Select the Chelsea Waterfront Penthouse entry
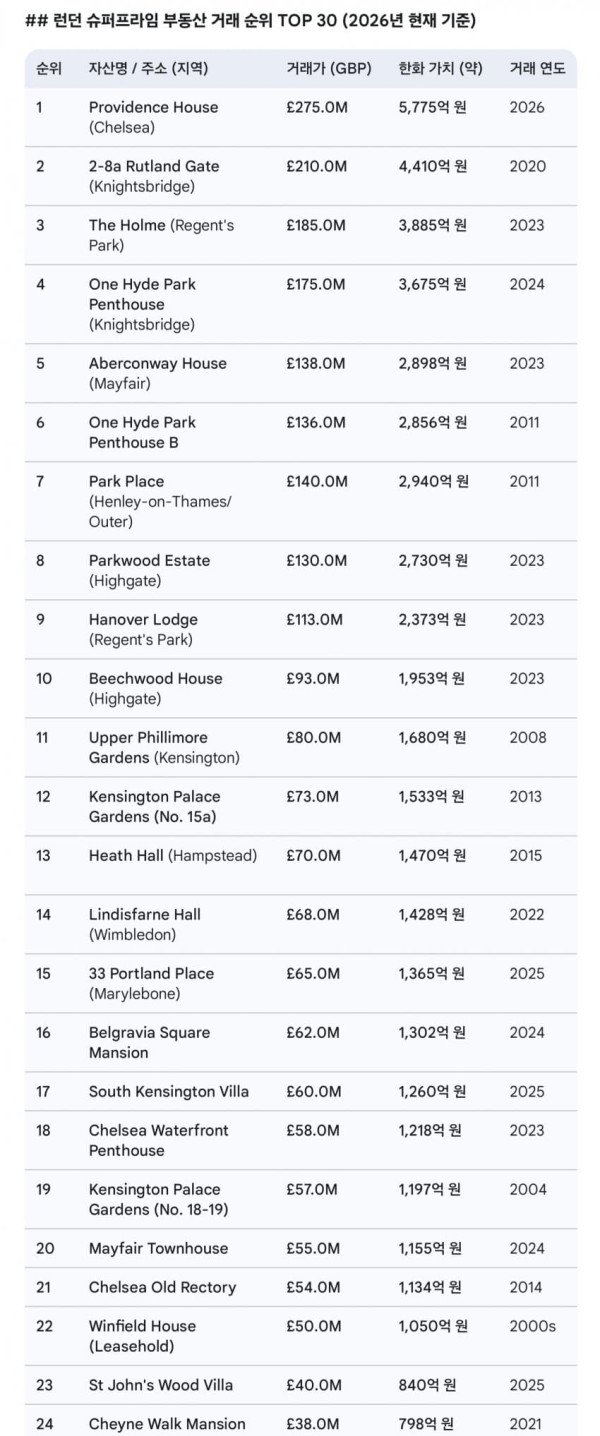The width and height of the screenshot is (600, 1436). [x=158, y=1140]
